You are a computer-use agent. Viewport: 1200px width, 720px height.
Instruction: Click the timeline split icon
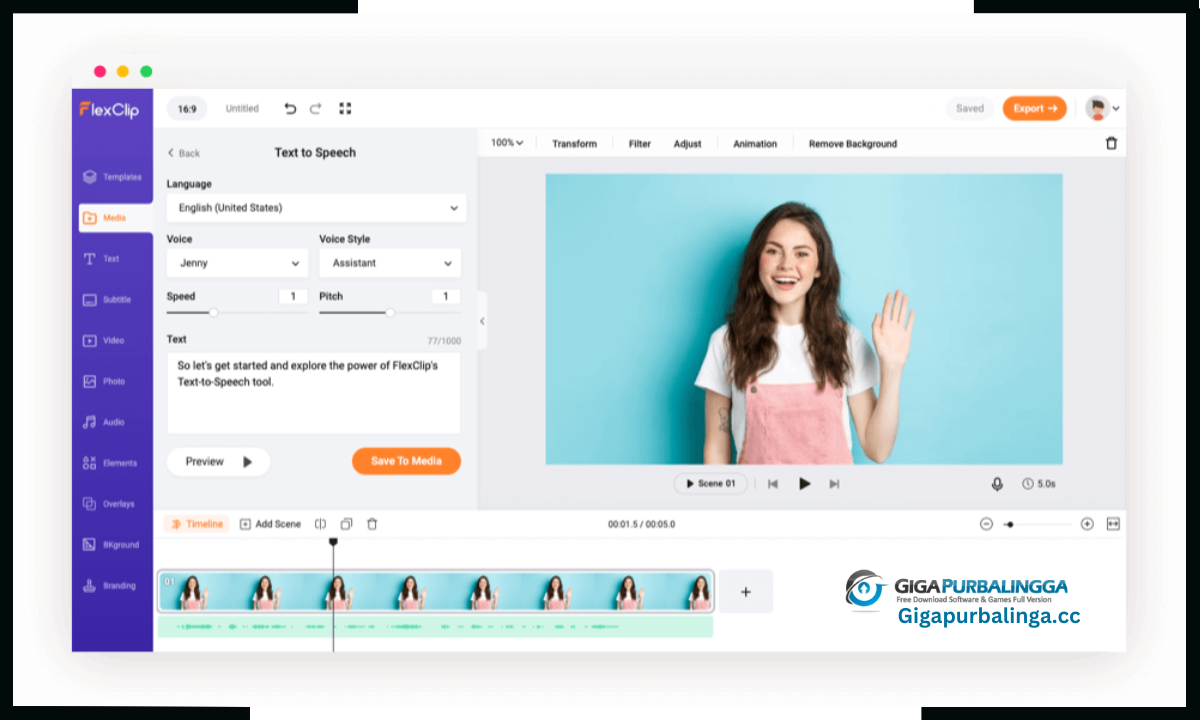point(321,524)
